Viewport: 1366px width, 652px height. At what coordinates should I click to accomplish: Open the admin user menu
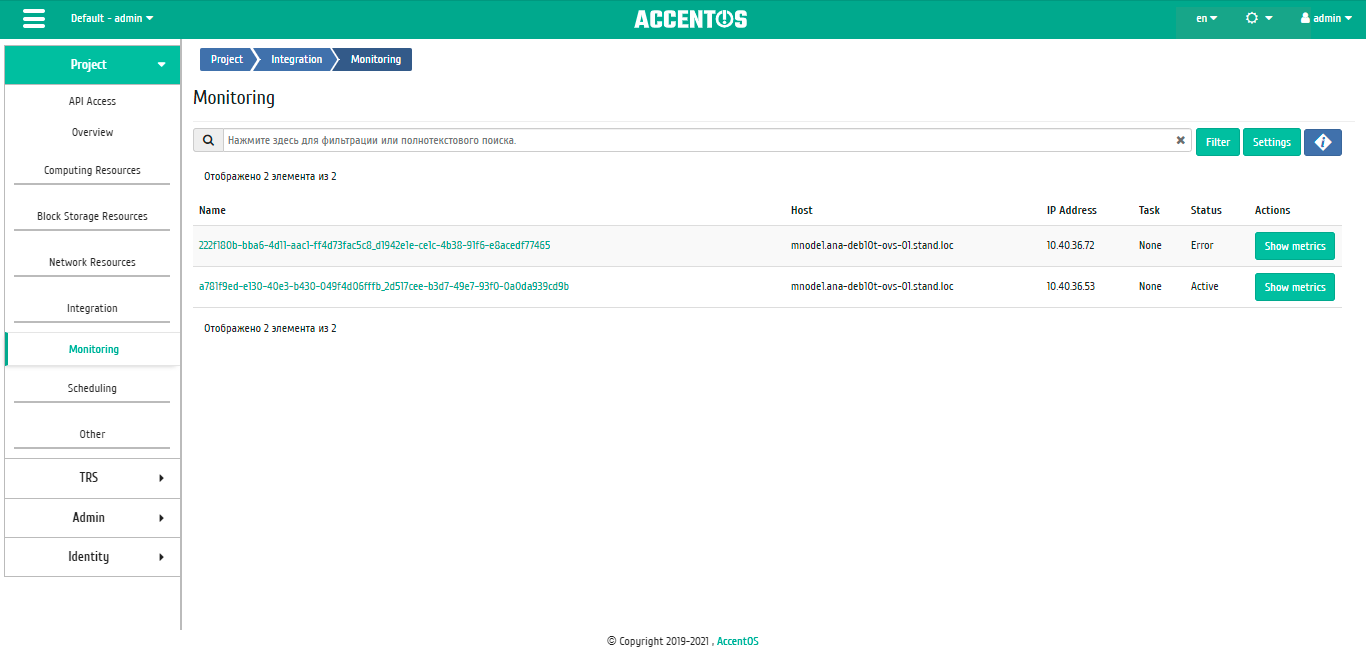1327,18
